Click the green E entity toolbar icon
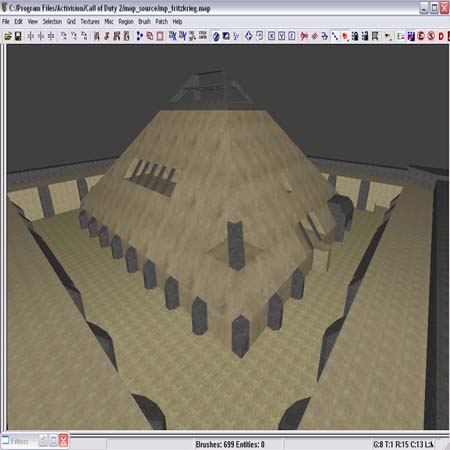 tap(401, 36)
